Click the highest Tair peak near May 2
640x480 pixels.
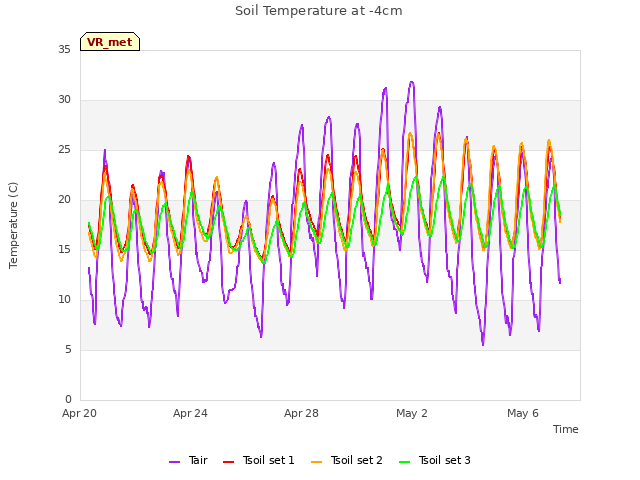coord(411,82)
